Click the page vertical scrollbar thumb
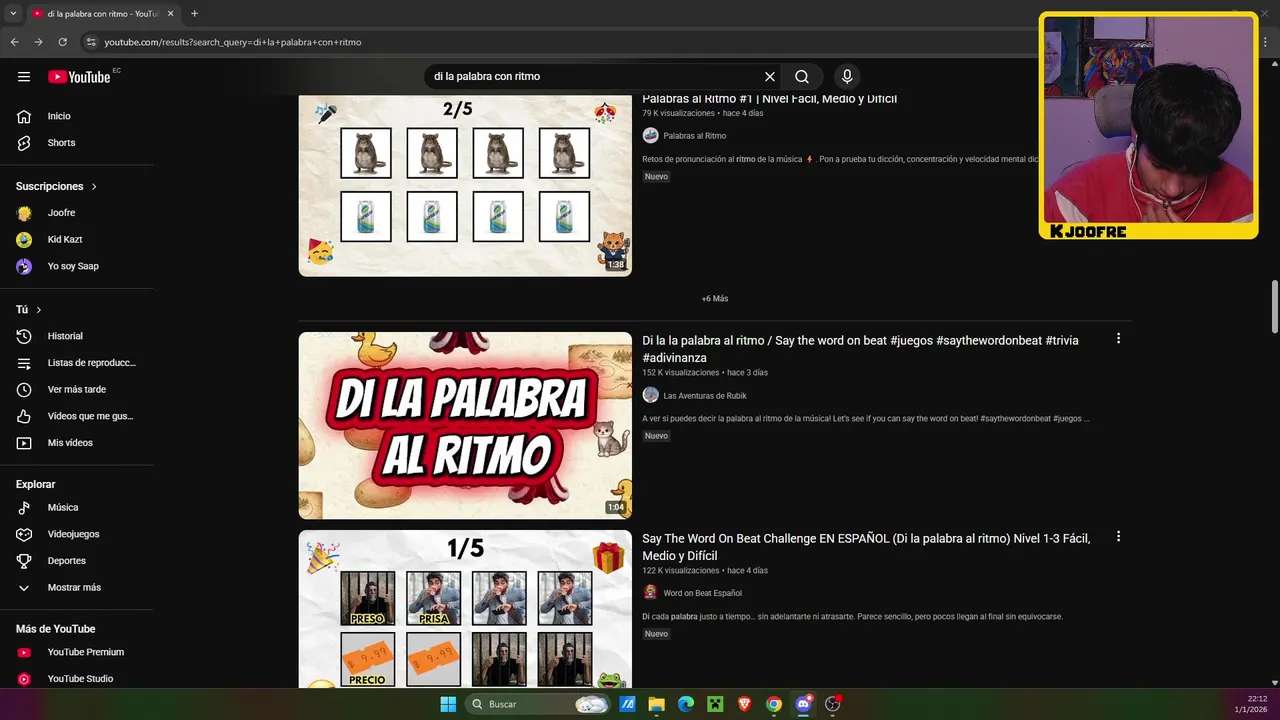 [x=1274, y=308]
